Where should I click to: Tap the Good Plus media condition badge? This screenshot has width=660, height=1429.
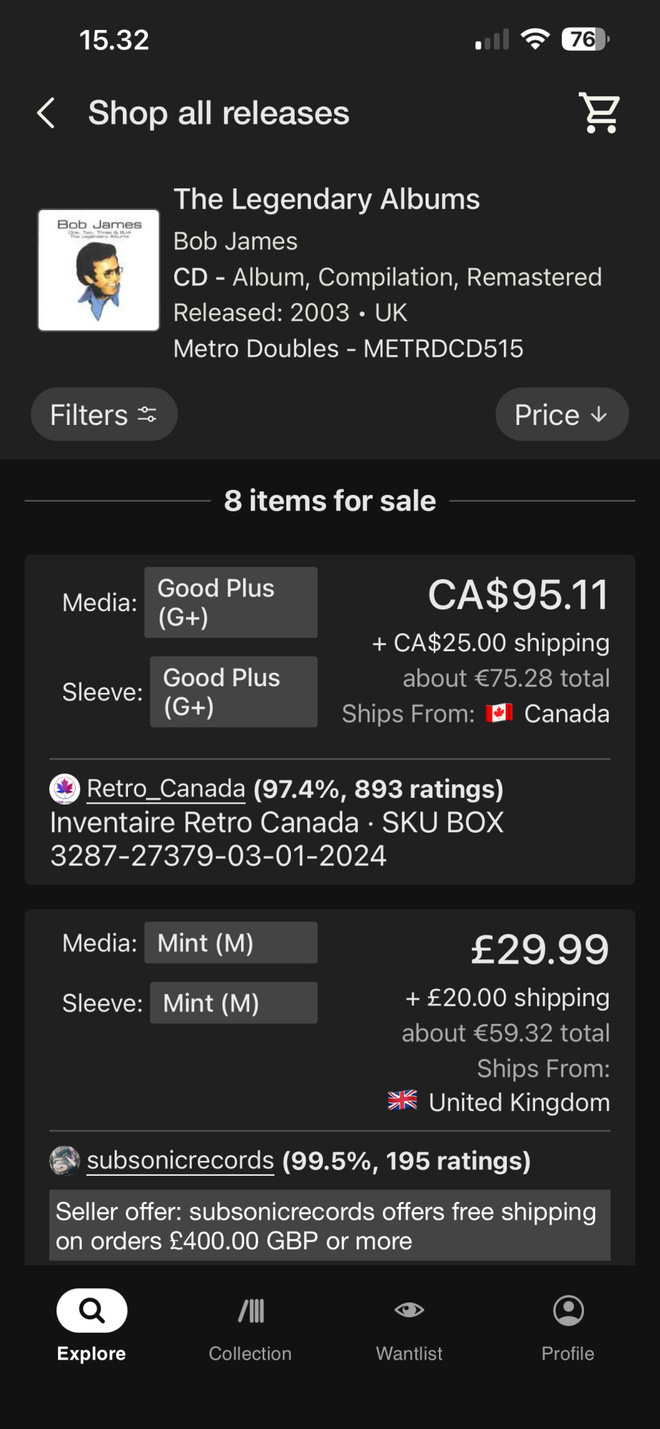tap(231, 603)
